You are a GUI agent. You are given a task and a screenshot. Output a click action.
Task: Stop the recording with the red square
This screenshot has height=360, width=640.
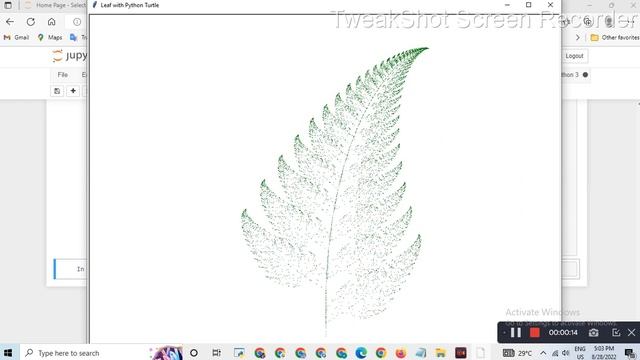pos(534,333)
